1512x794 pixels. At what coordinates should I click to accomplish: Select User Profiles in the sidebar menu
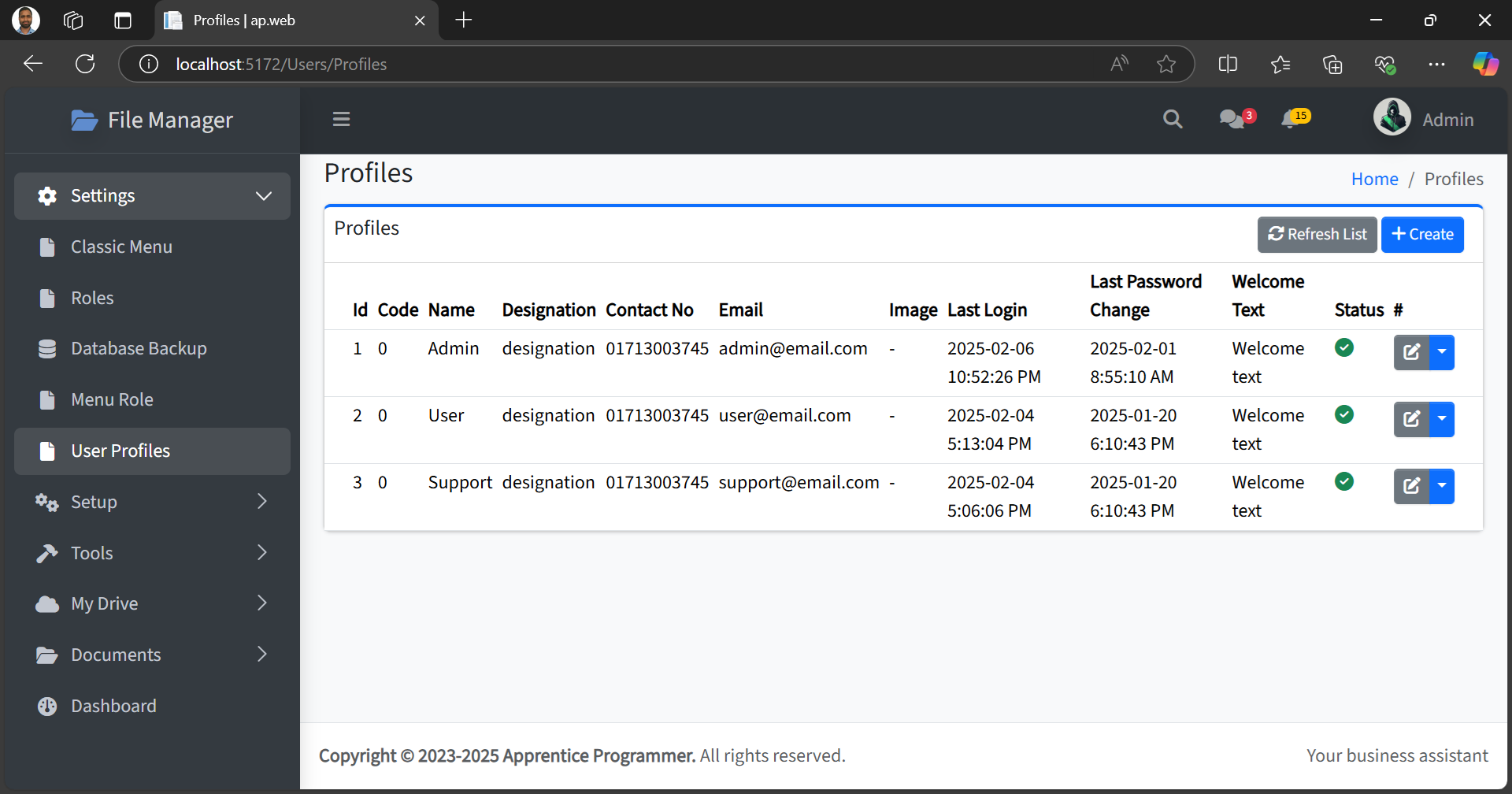click(x=120, y=451)
